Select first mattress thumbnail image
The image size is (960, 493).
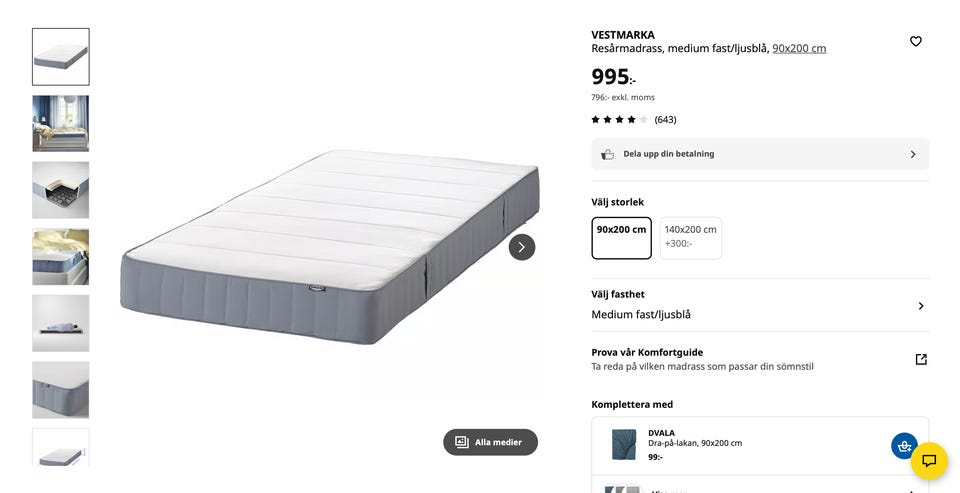click(x=61, y=57)
